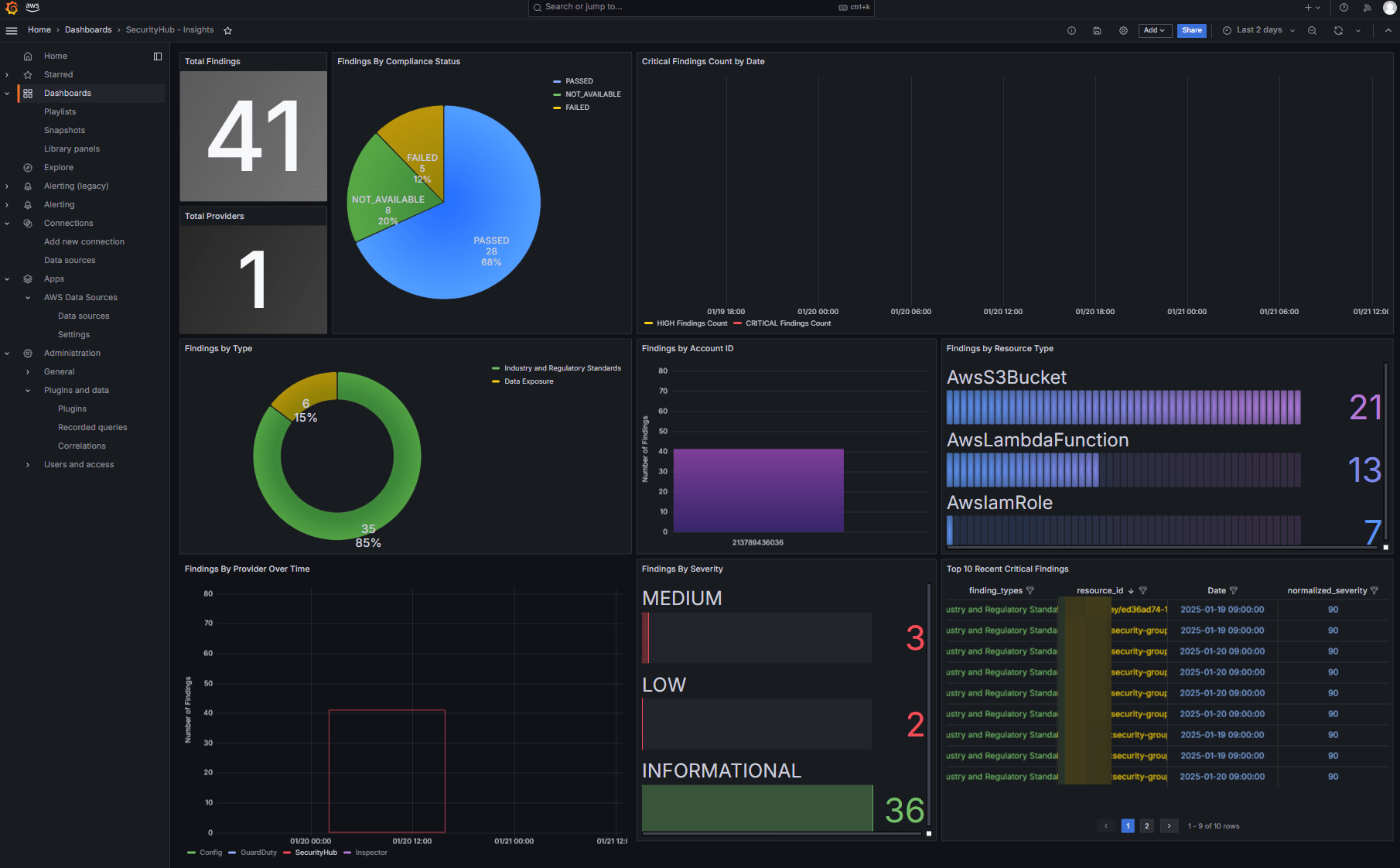
Task: Open Library panels in sidebar
Action: pos(72,149)
